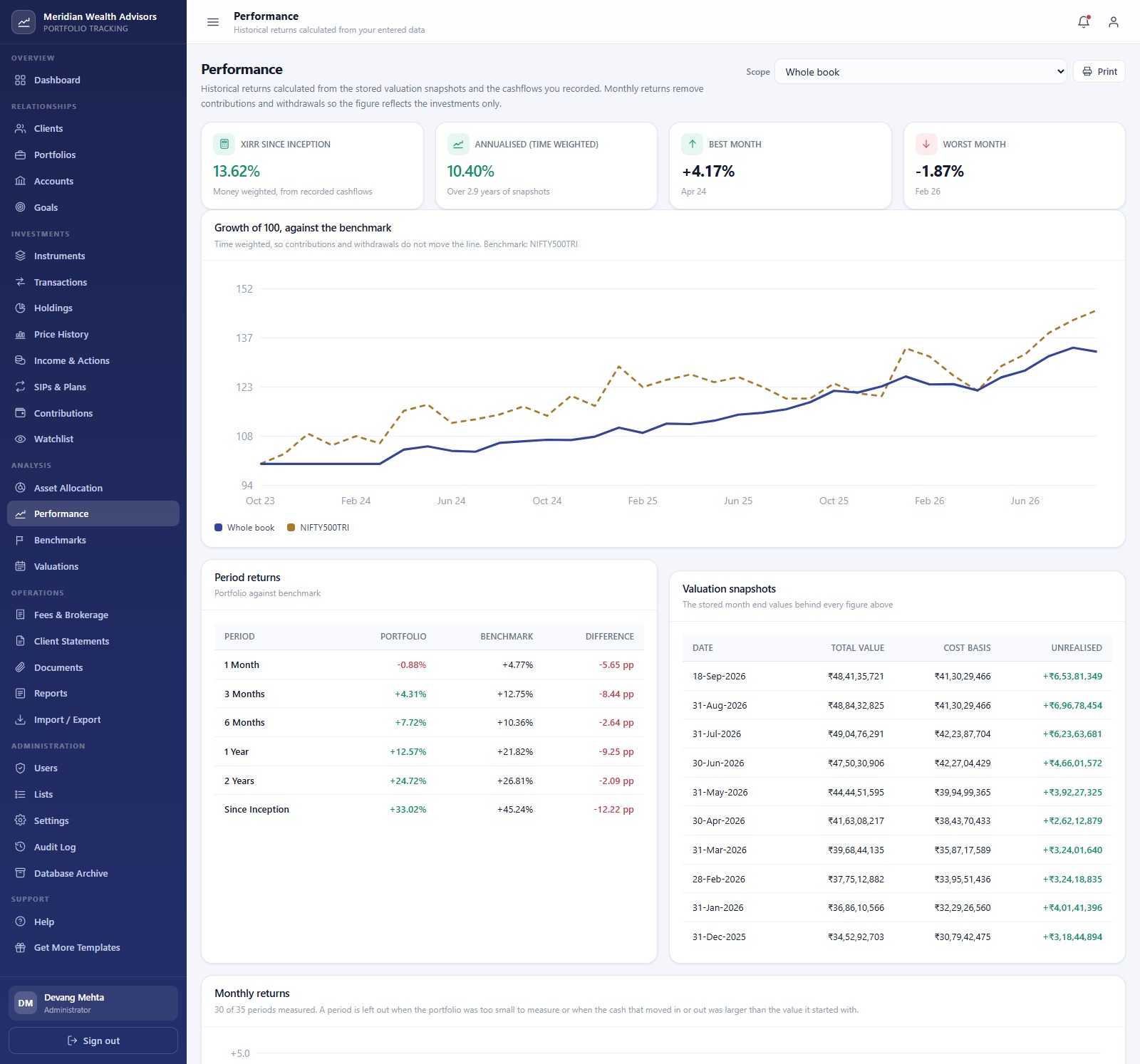Toggle the NIFTY500TRI series in chart legend
The height and width of the screenshot is (1064, 1140).
(x=318, y=528)
